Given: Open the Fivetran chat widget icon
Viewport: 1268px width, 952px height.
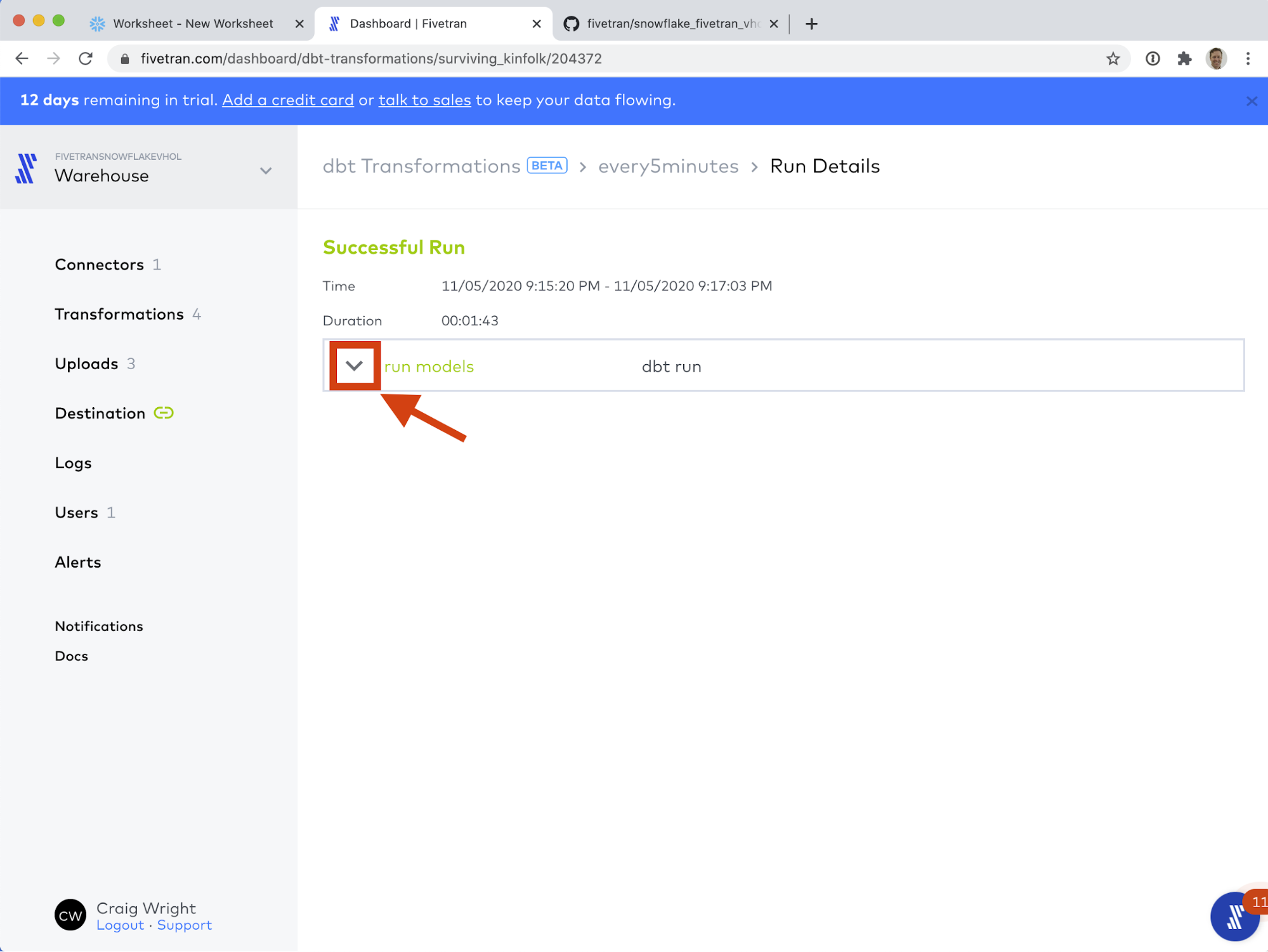Looking at the screenshot, I should coord(1234,916).
